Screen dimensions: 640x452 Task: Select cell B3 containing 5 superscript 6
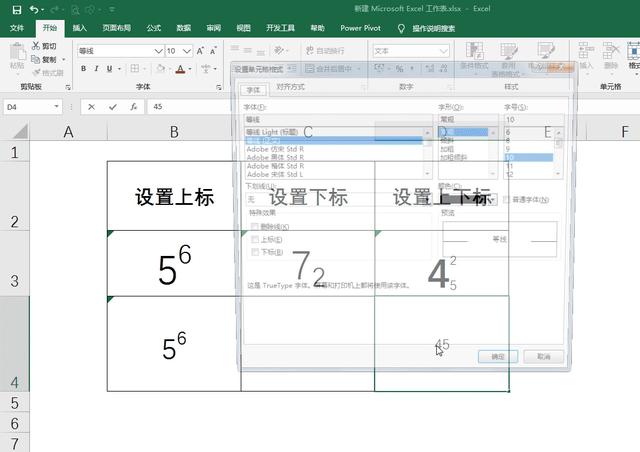[x=174, y=264]
